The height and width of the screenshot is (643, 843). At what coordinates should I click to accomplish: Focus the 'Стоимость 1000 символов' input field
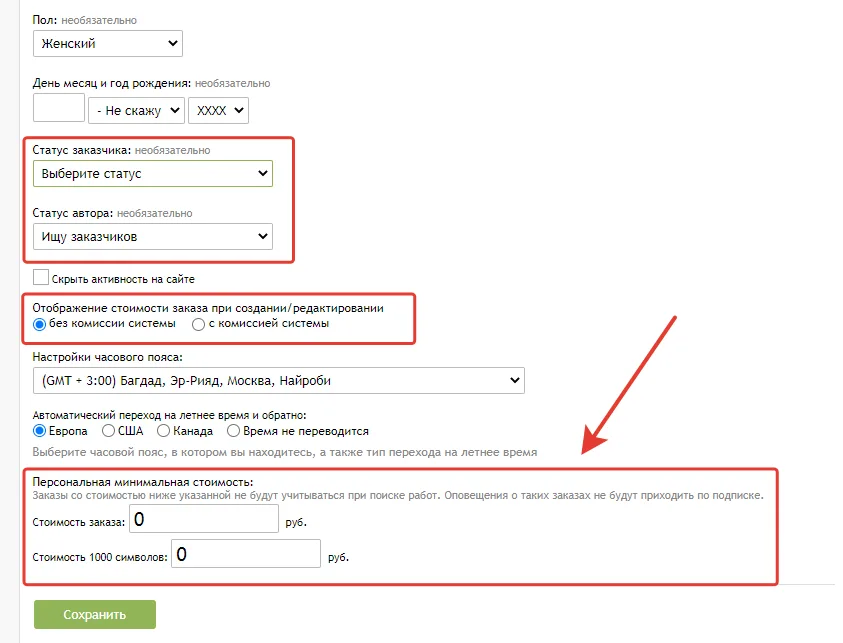click(245, 554)
